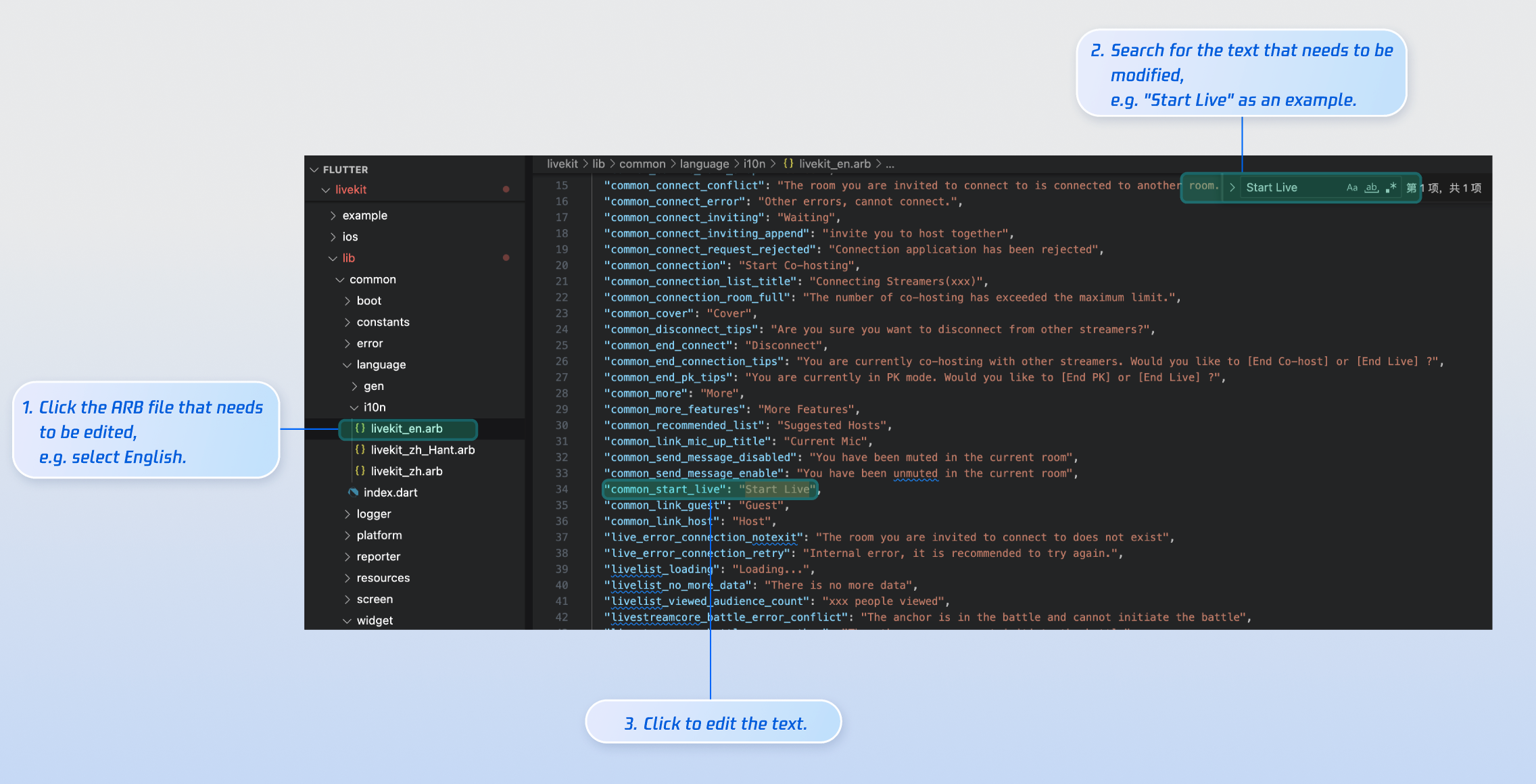Click the "Start Live" value on line 34

click(x=777, y=489)
